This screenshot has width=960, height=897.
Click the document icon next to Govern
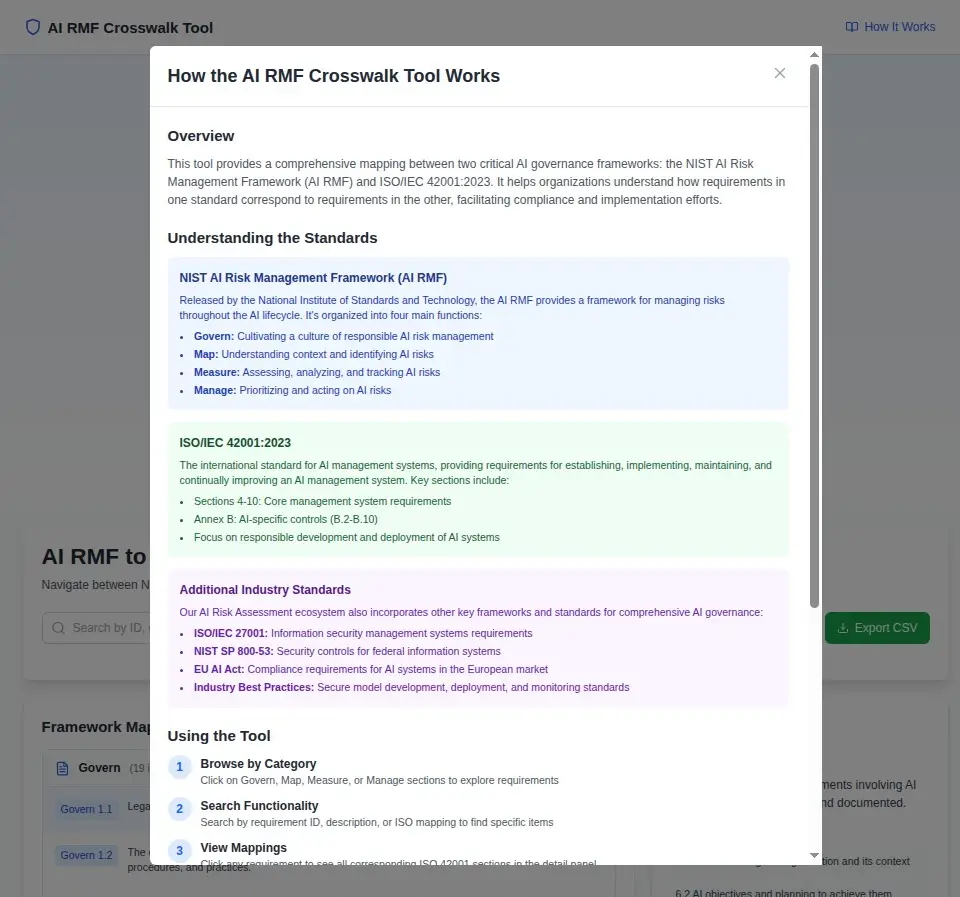61,768
